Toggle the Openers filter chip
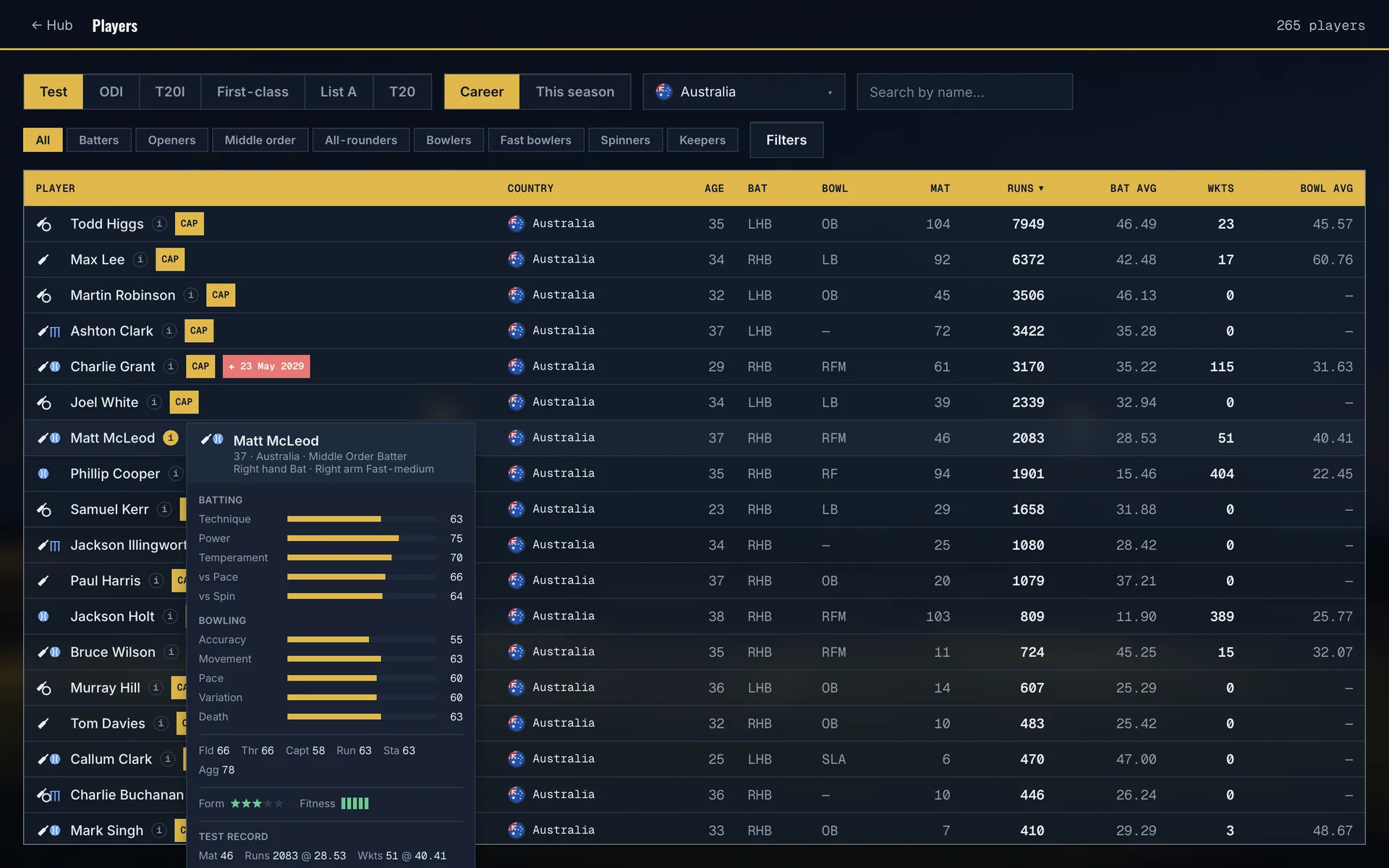Viewport: 1389px width, 868px height. (x=171, y=140)
